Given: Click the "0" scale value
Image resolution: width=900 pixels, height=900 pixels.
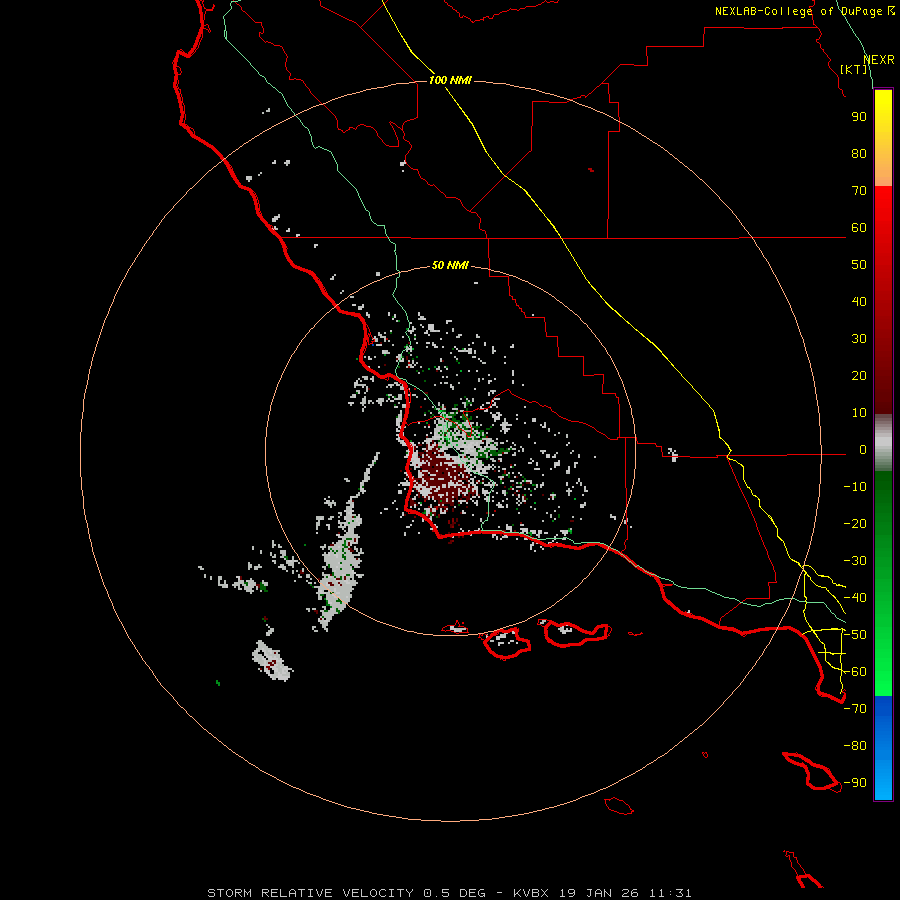Looking at the screenshot, I should 863,449.
